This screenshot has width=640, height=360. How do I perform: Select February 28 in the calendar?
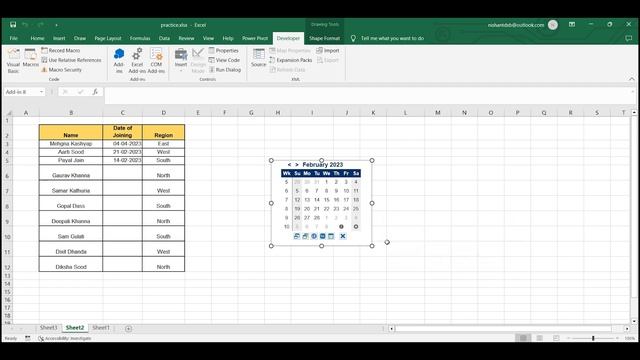[317, 218]
